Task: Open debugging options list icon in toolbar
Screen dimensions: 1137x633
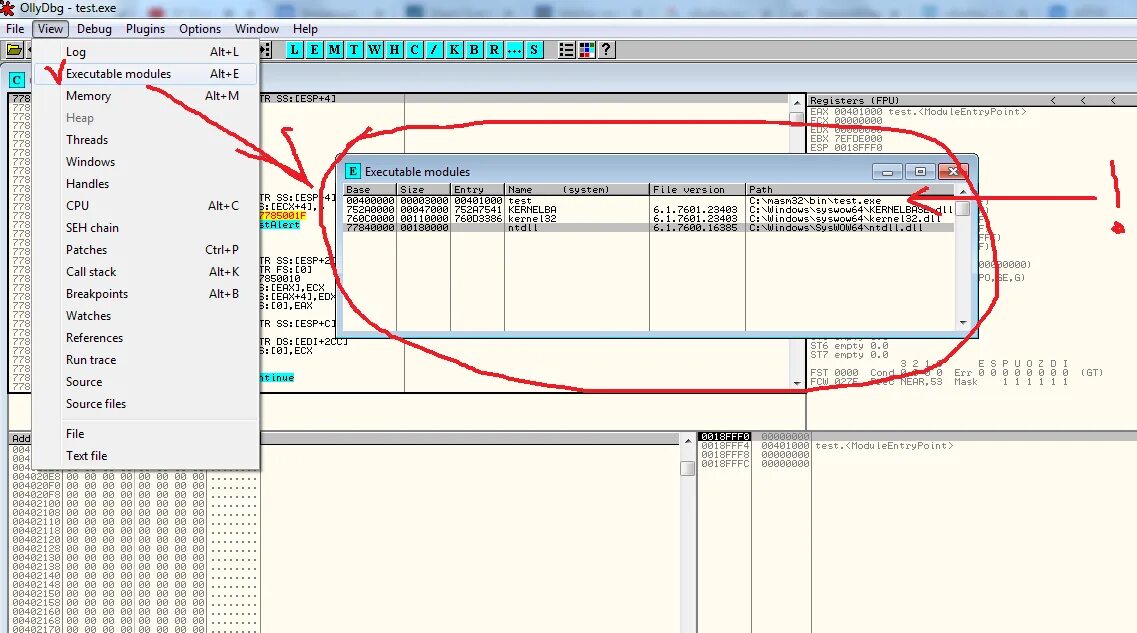Action: (x=566, y=49)
